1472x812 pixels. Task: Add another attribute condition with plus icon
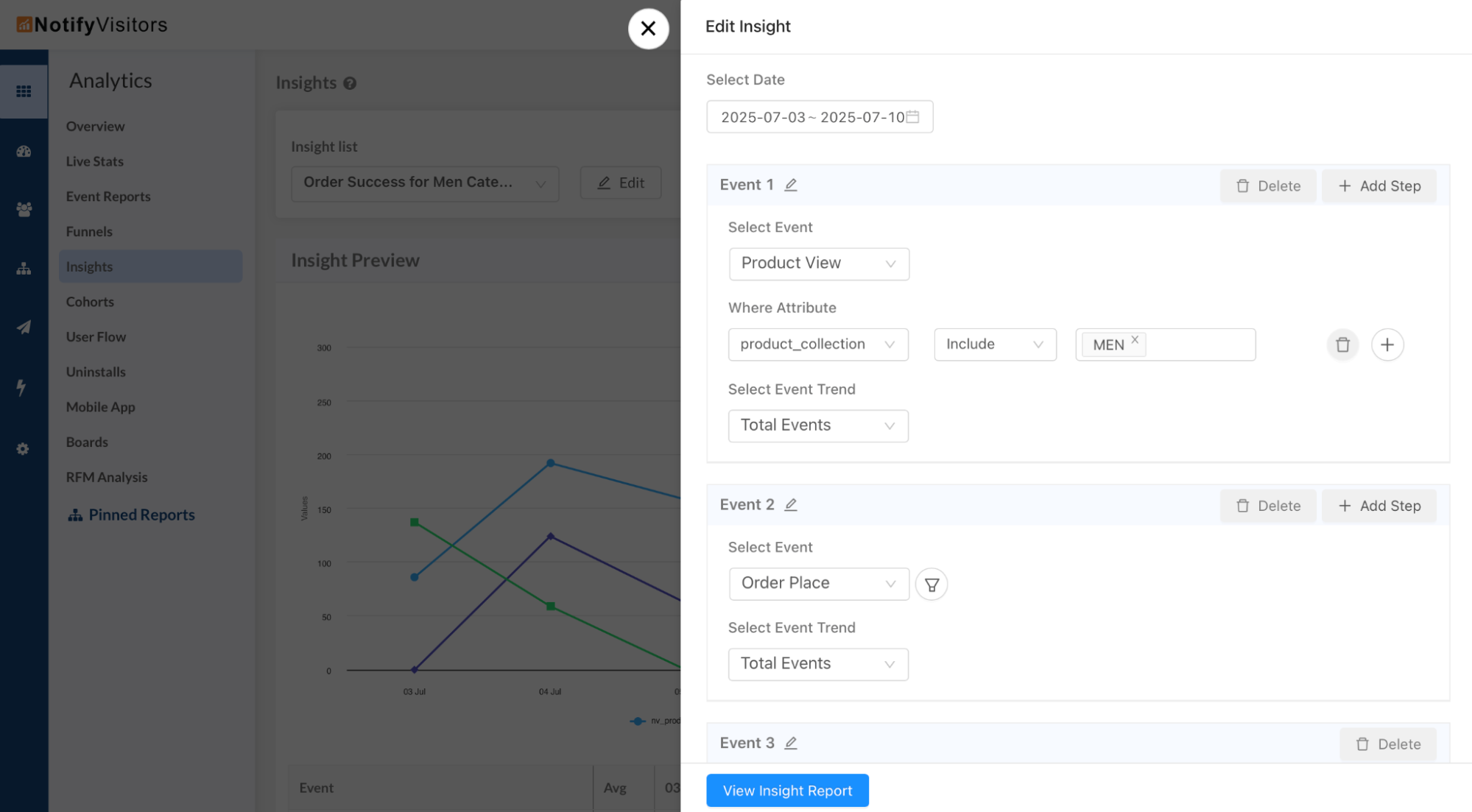pyautogui.click(x=1387, y=345)
